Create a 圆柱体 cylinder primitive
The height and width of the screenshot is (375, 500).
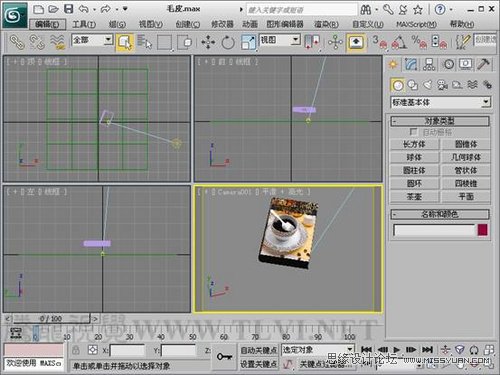(x=414, y=170)
